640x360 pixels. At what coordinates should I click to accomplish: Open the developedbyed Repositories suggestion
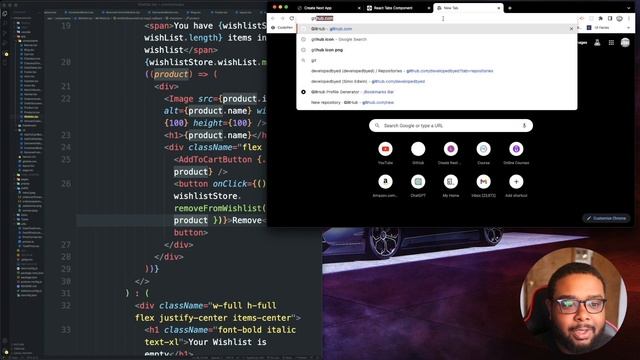tap(437, 71)
